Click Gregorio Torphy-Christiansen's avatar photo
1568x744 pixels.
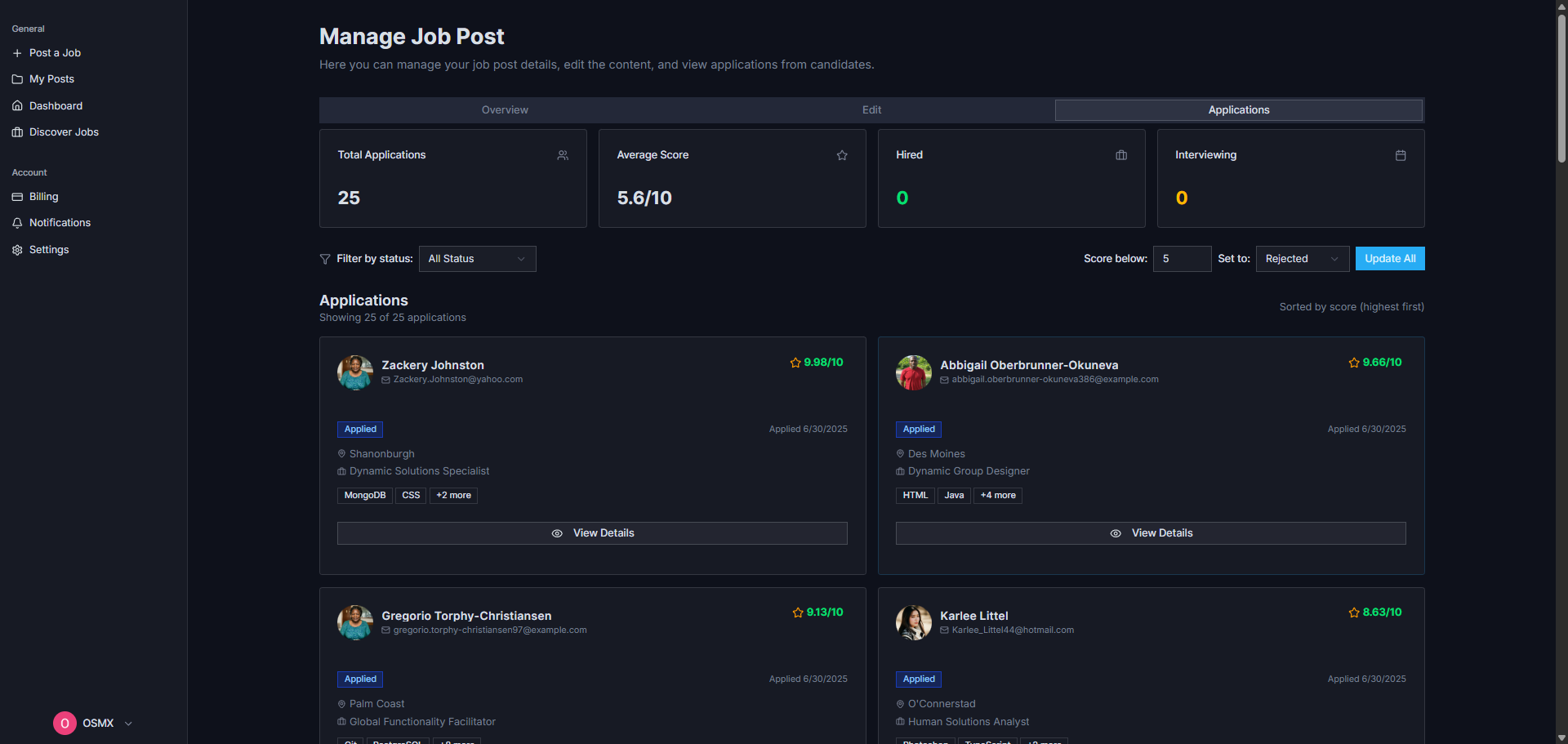point(355,623)
